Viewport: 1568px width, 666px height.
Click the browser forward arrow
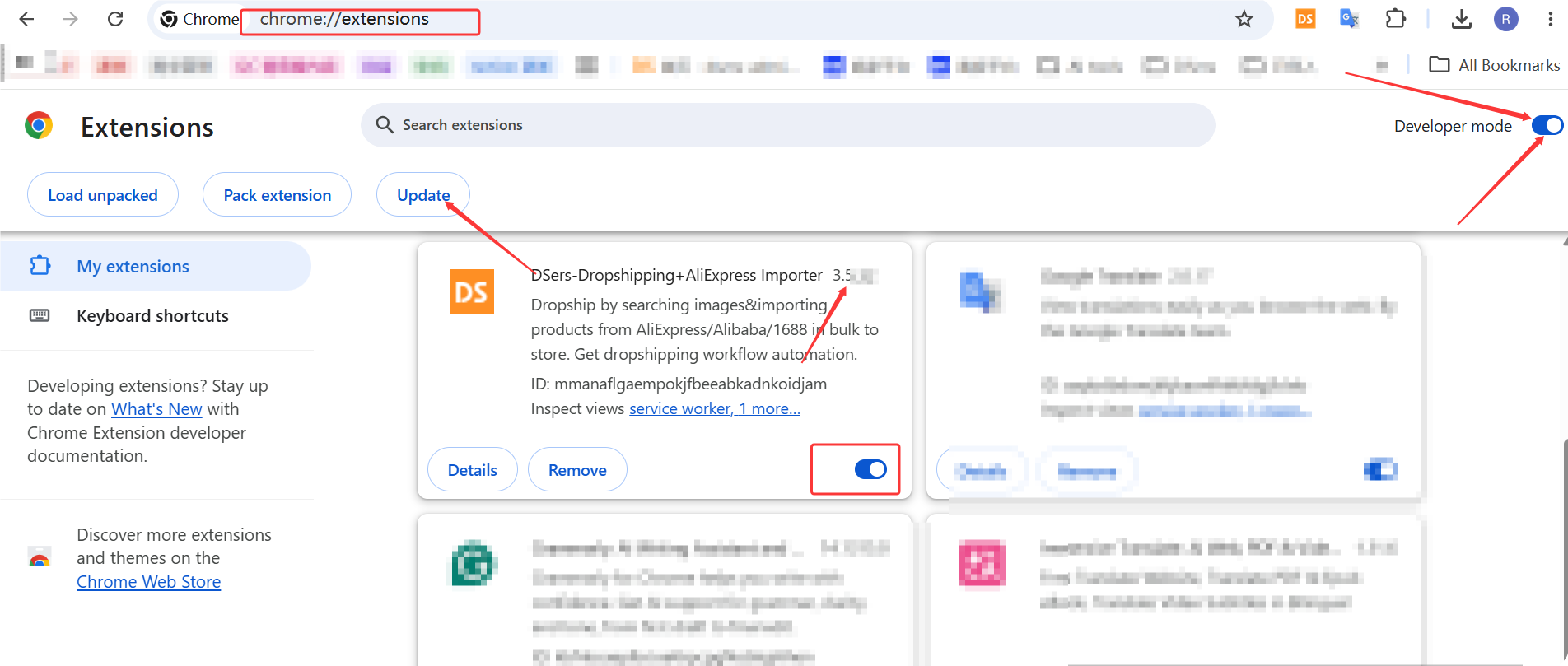pos(71,19)
